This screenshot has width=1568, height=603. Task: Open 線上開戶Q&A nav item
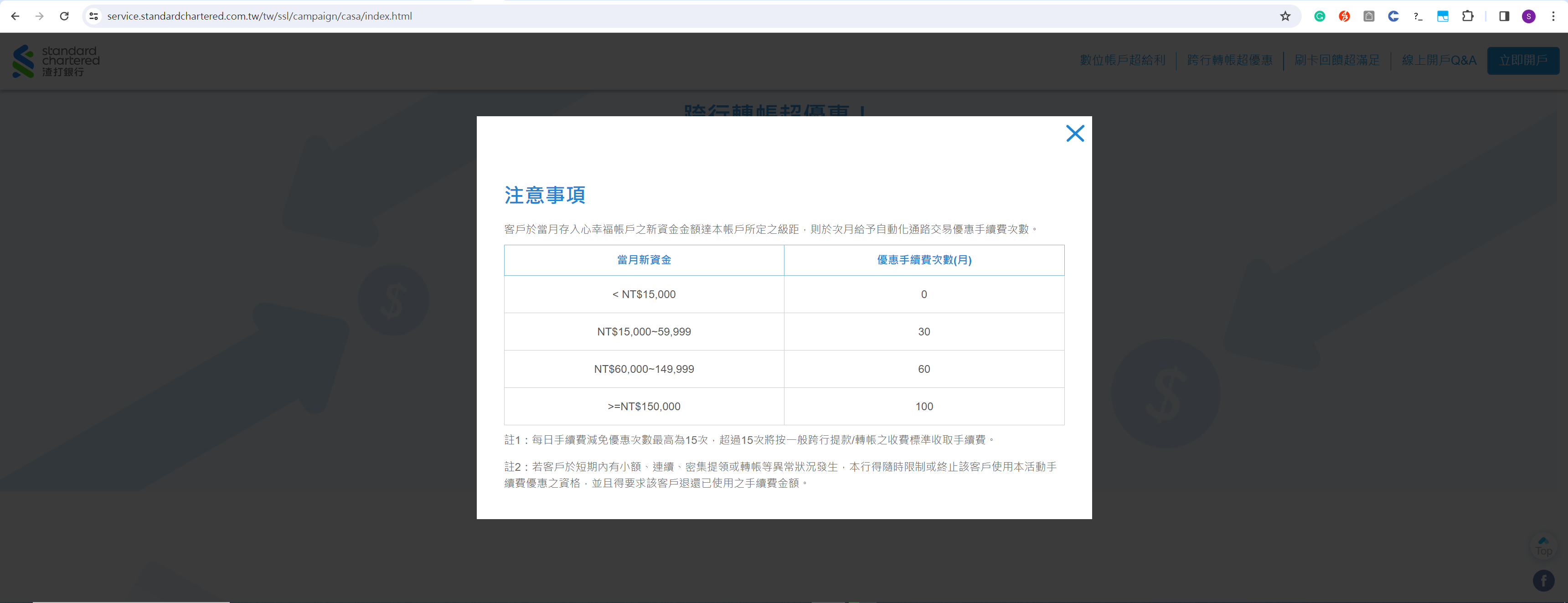(1439, 60)
